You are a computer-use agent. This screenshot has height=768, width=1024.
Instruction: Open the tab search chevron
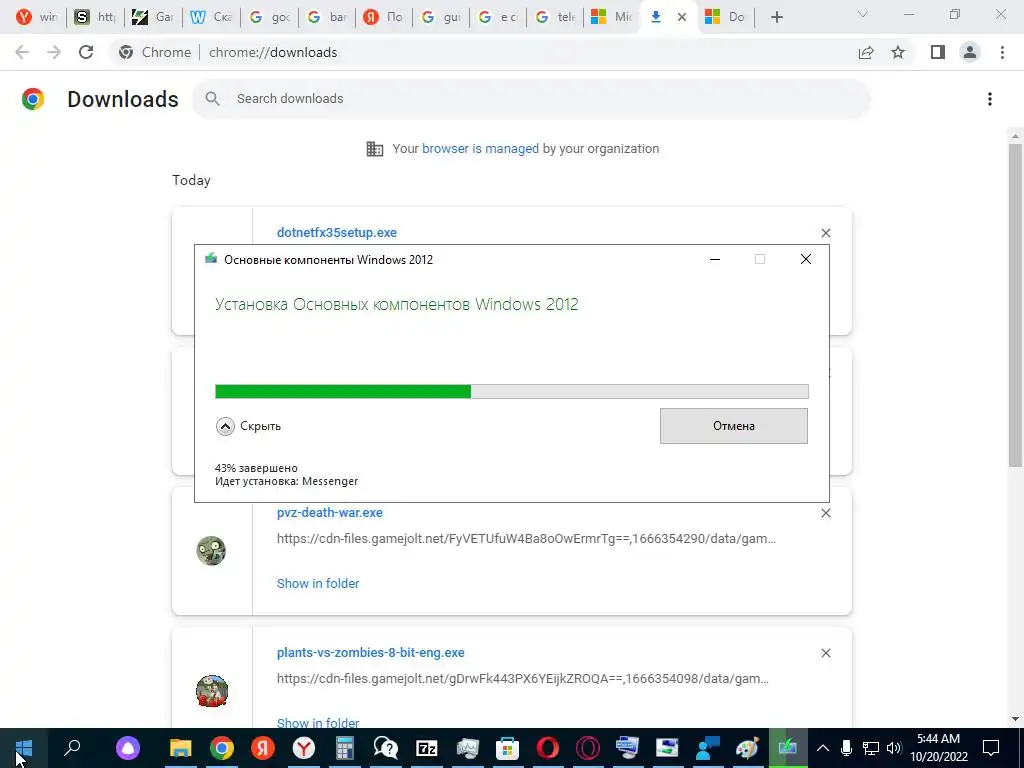863,14
